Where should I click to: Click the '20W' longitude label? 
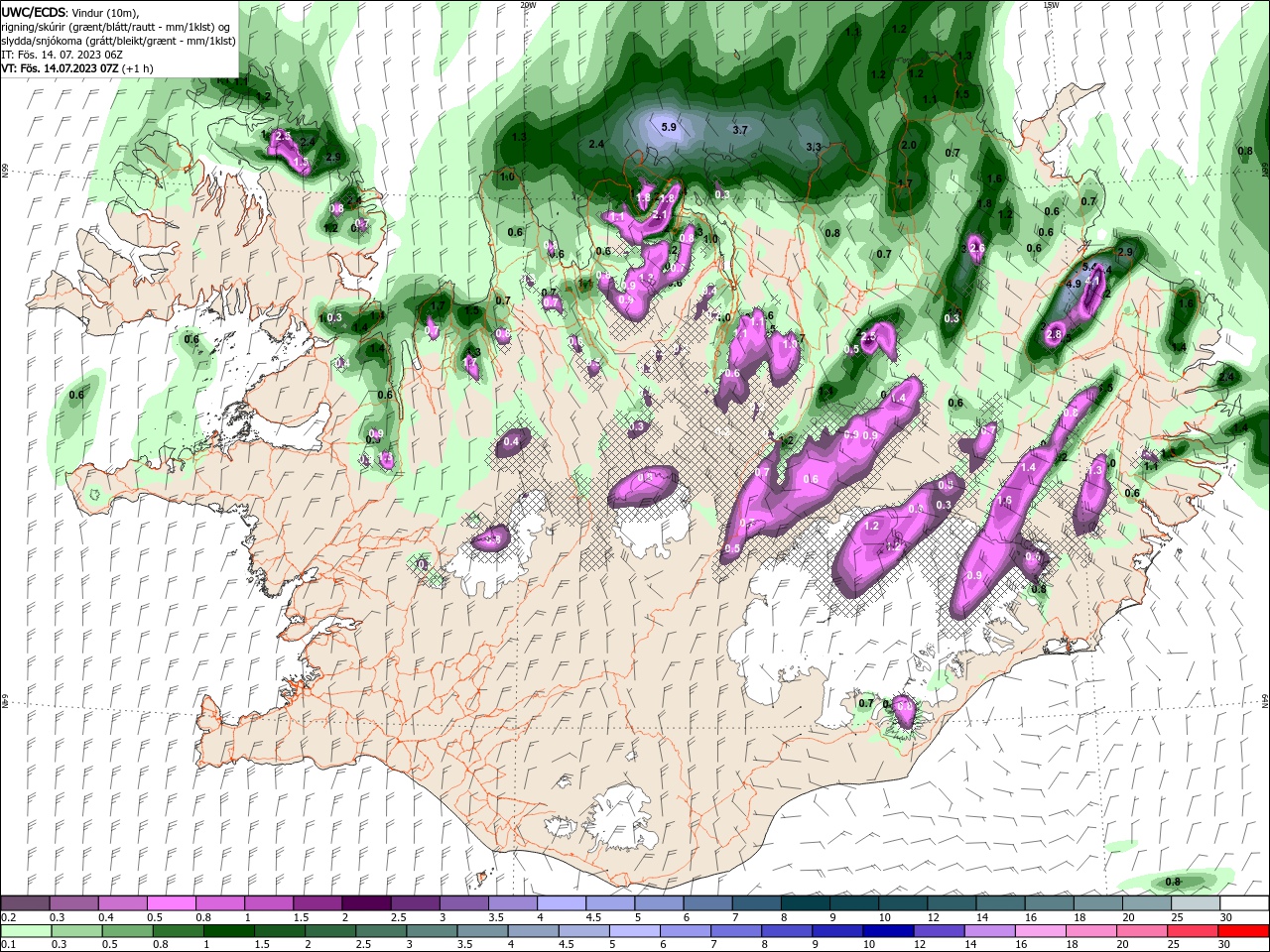(528, 5)
